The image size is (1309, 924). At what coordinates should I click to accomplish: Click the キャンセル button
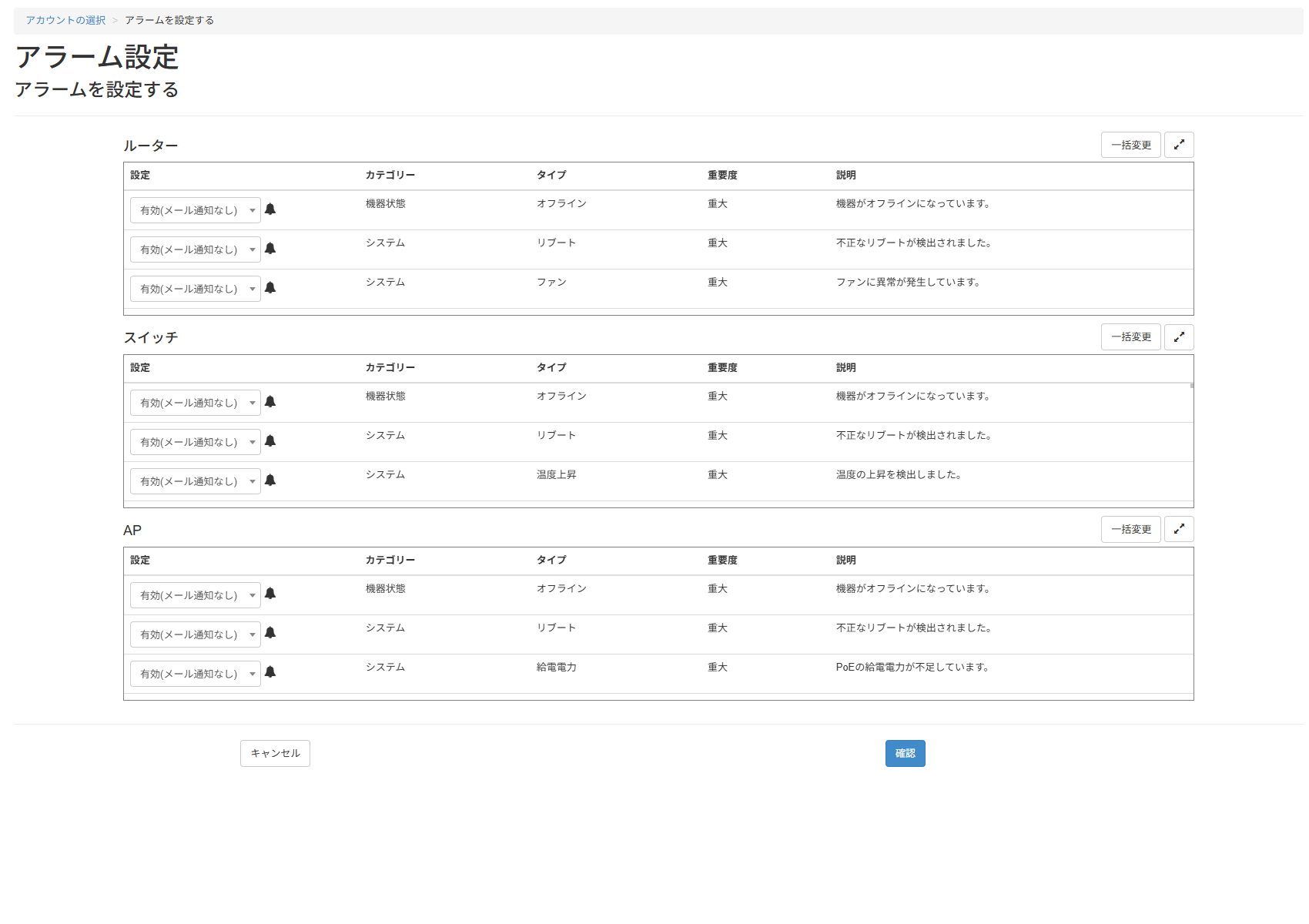tap(275, 753)
